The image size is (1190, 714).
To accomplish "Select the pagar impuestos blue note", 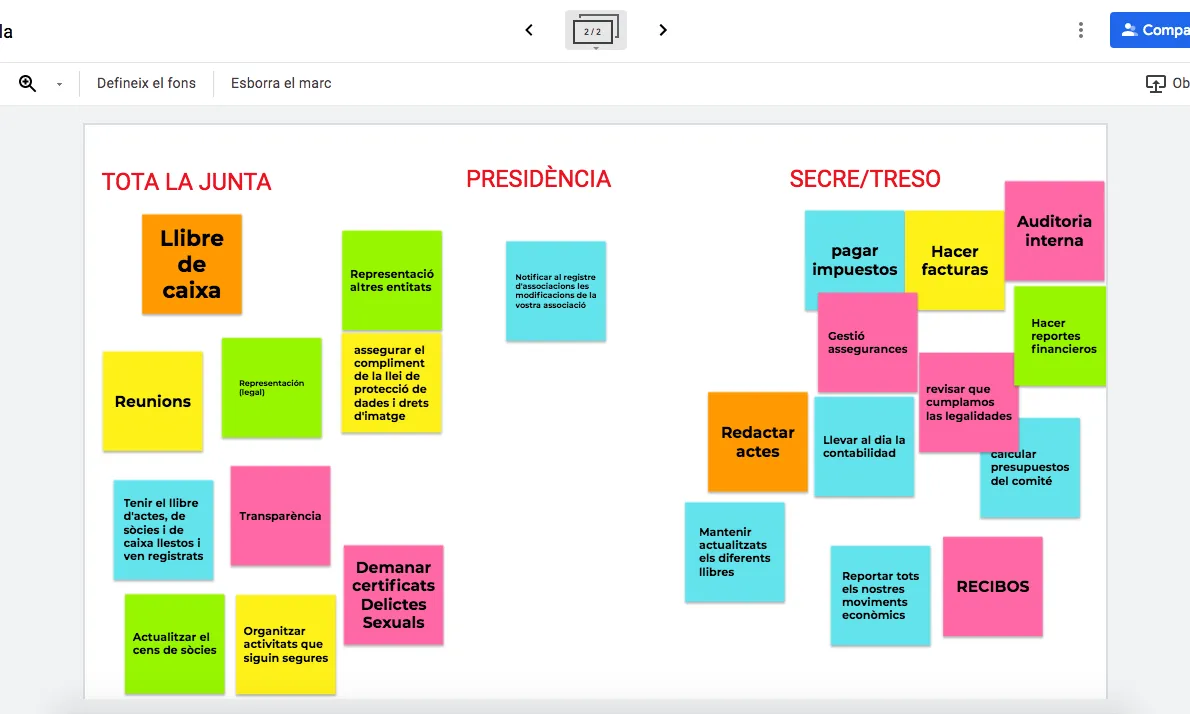I will 856,260.
